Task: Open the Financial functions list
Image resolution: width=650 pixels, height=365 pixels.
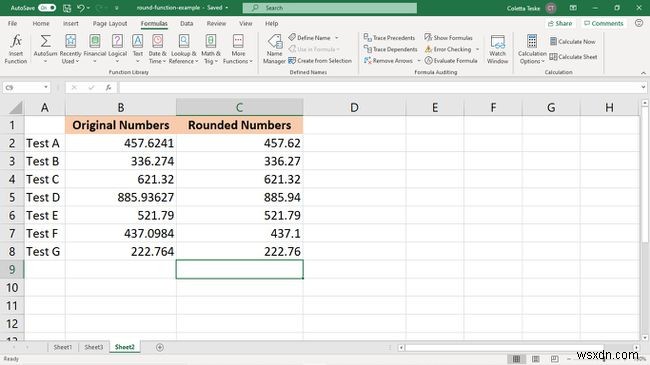Action: point(95,49)
